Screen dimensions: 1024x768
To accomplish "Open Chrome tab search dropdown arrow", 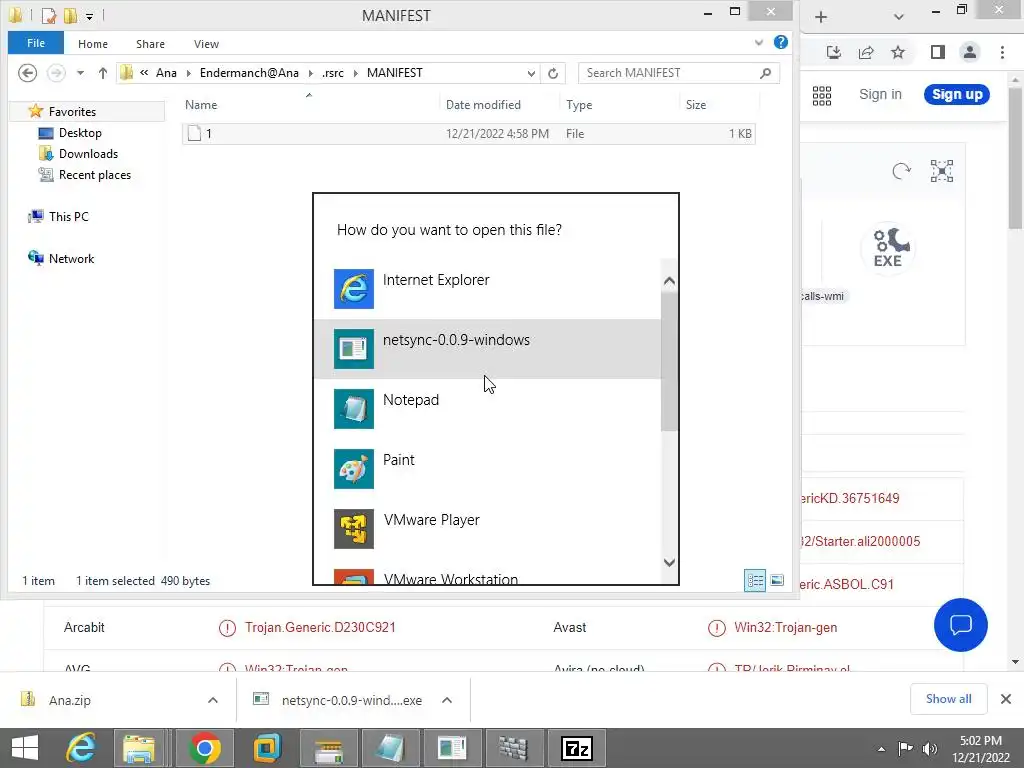I will click(899, 17).
